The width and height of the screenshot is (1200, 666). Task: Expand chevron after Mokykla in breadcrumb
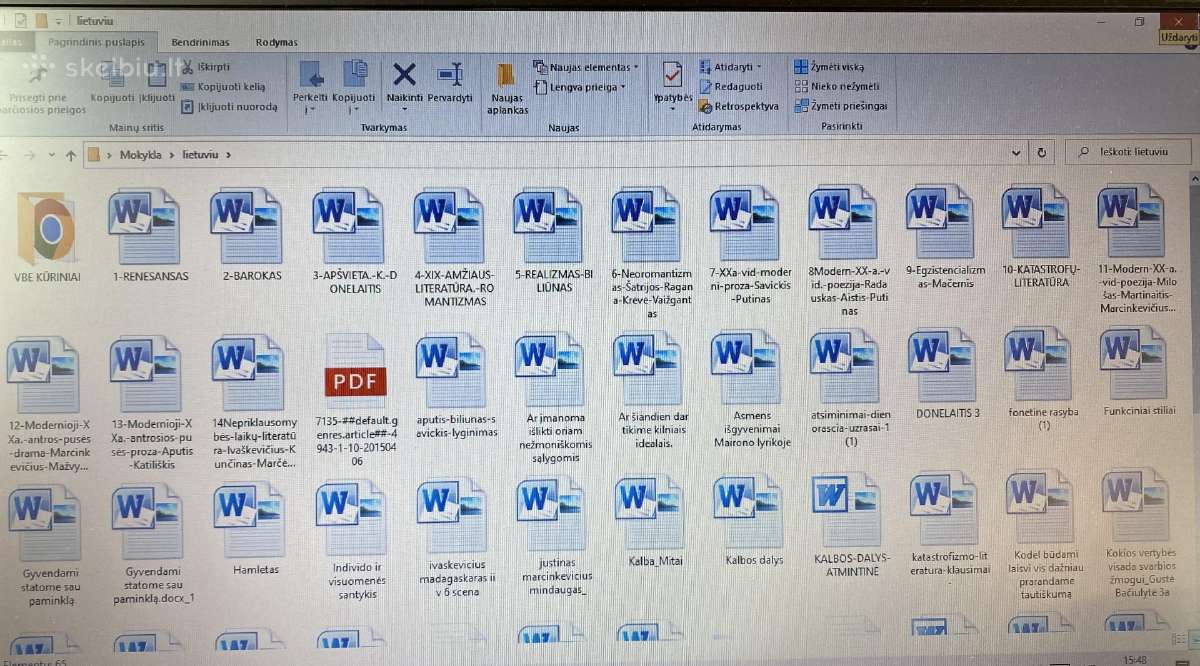click(x=172, y=155)
